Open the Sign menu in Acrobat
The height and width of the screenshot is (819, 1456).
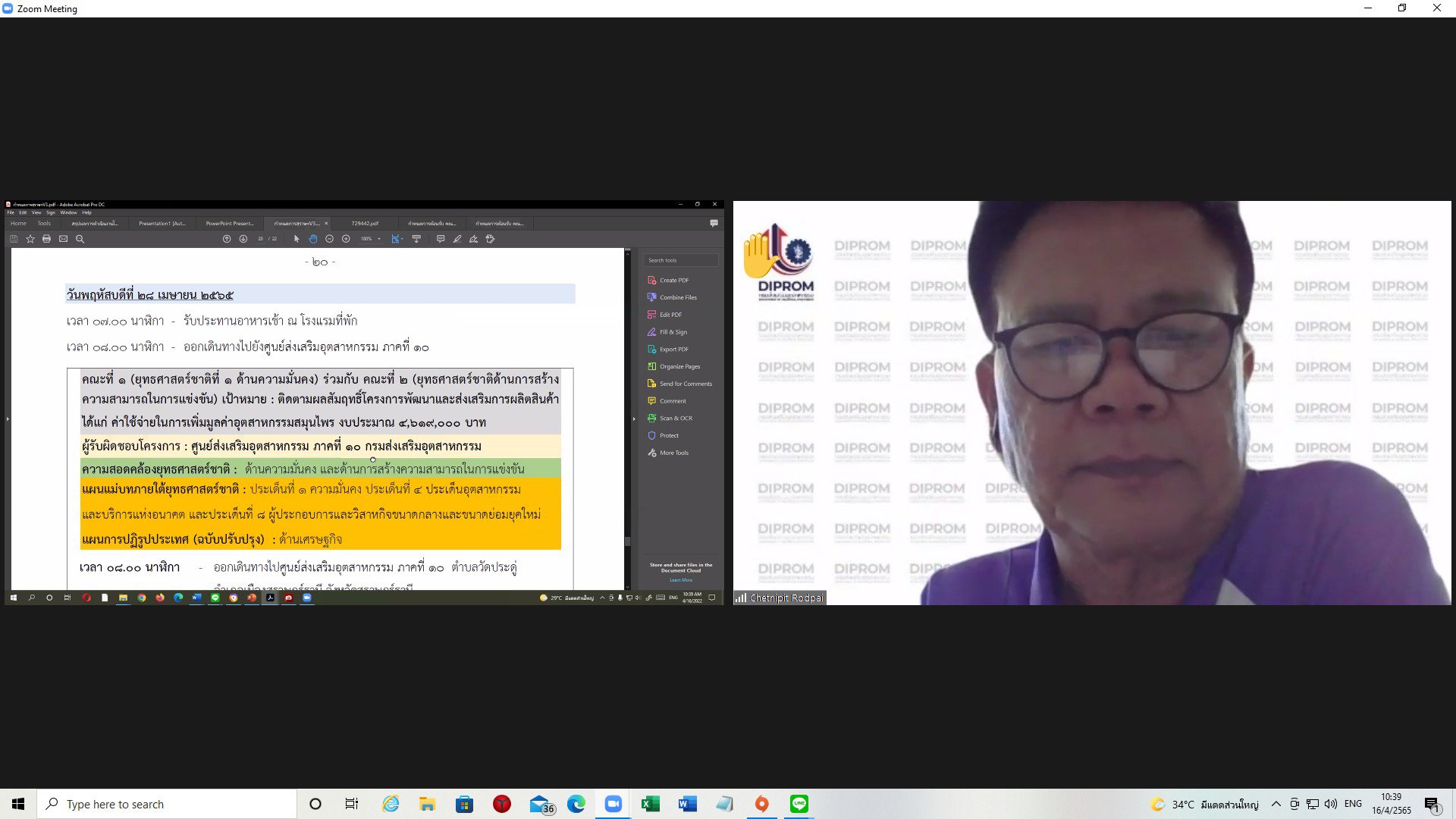[51, 212]
